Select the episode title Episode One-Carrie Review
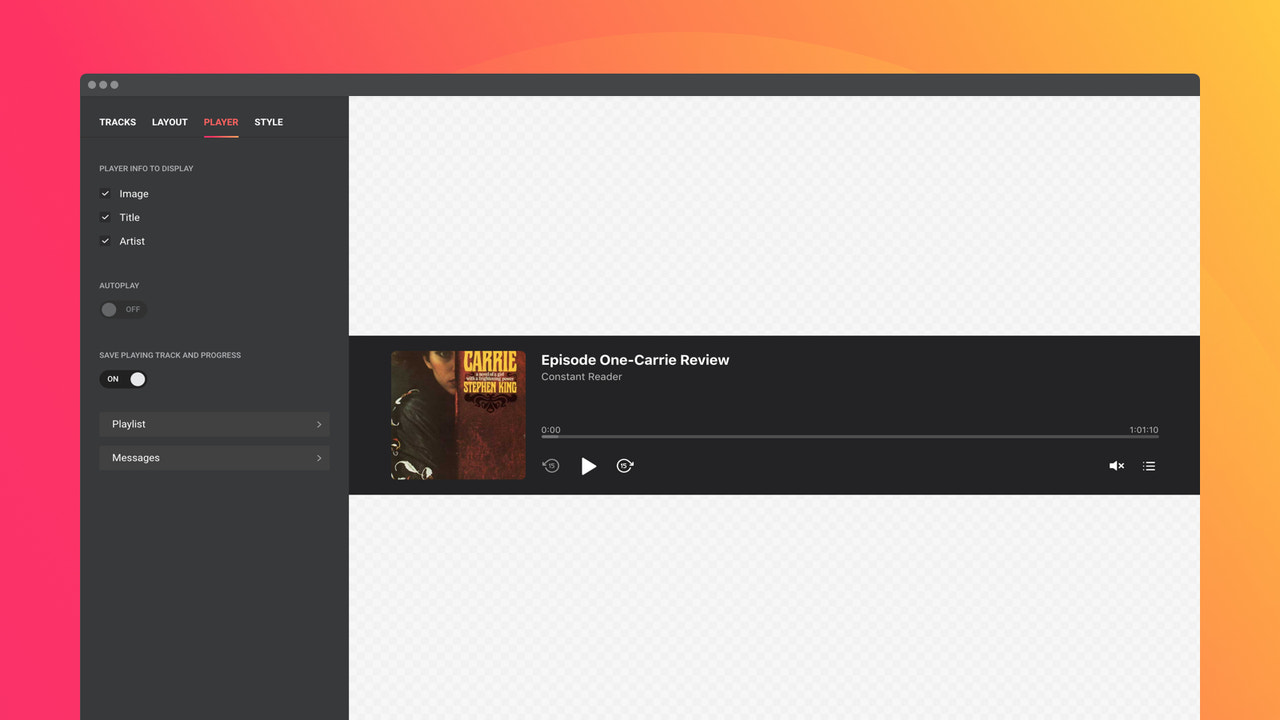Viewport: 1280px width, 720px height. pos(636,359)
